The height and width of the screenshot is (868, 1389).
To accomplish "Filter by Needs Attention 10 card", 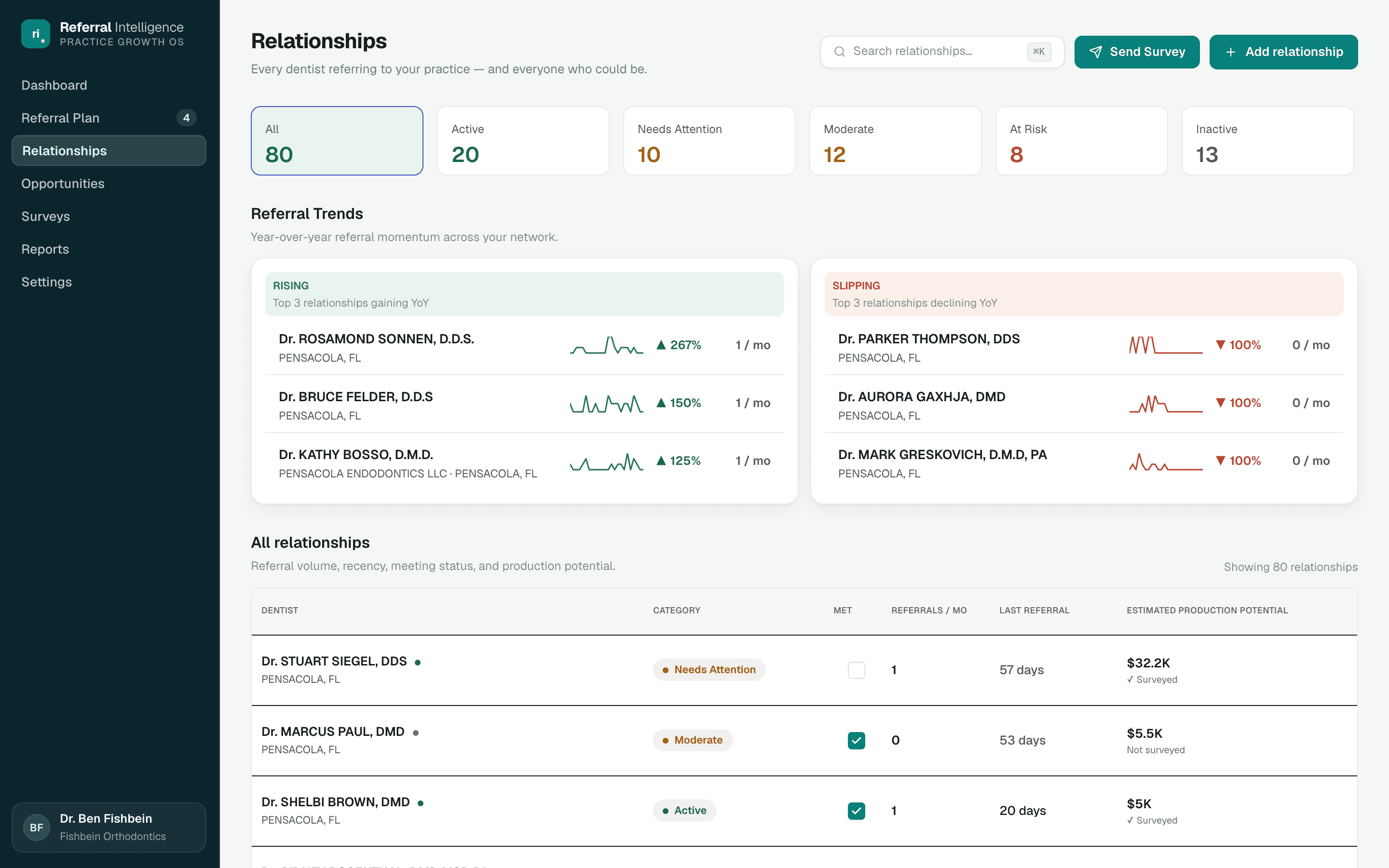I will [x=709, y=141].
